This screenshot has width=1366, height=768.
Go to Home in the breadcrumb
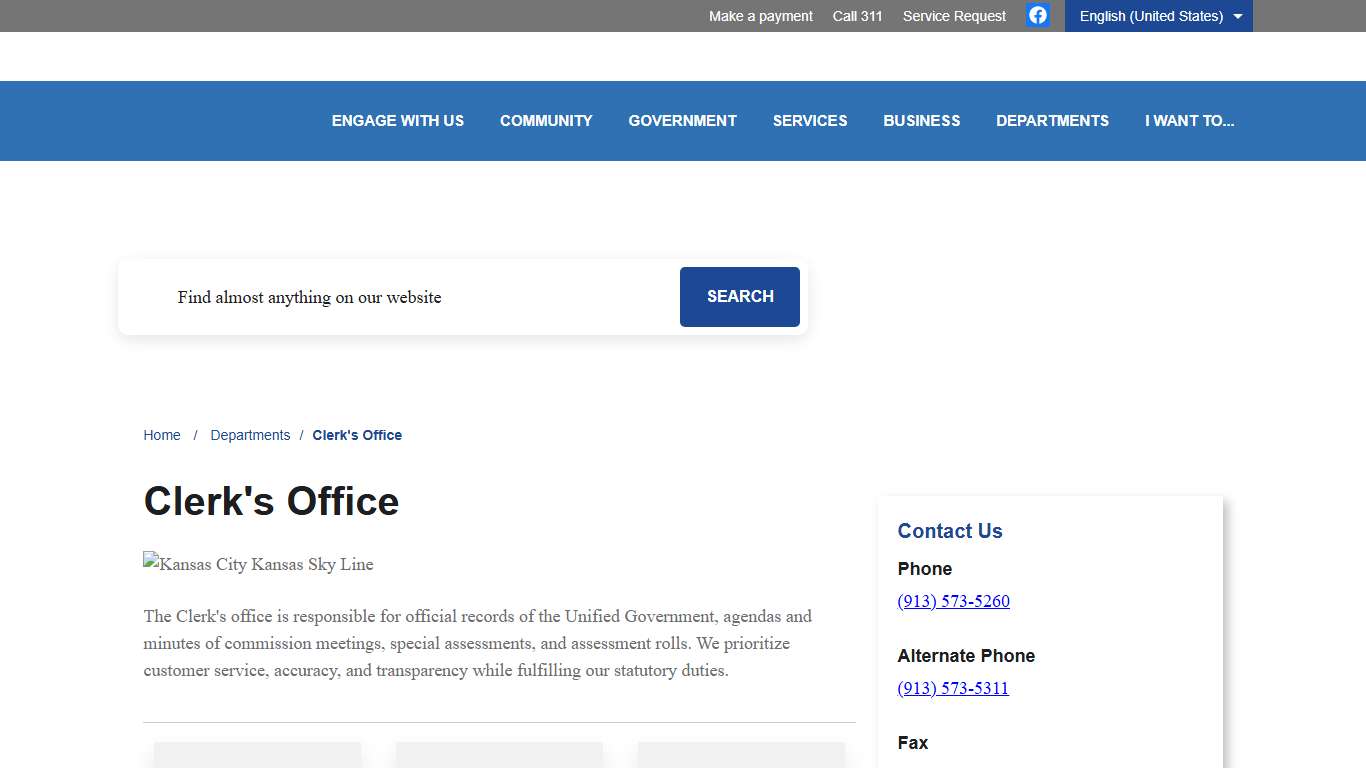[x=162, y=435]
